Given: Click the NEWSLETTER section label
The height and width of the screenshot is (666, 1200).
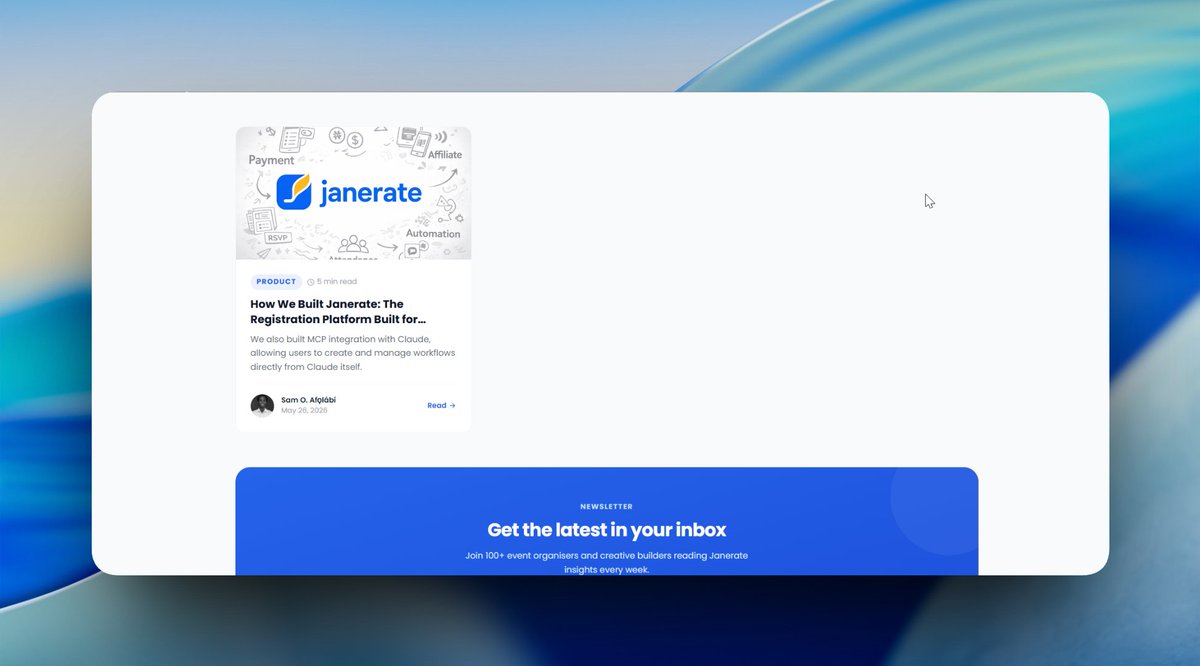Looking at the screenshot, I should click(606, 507).
